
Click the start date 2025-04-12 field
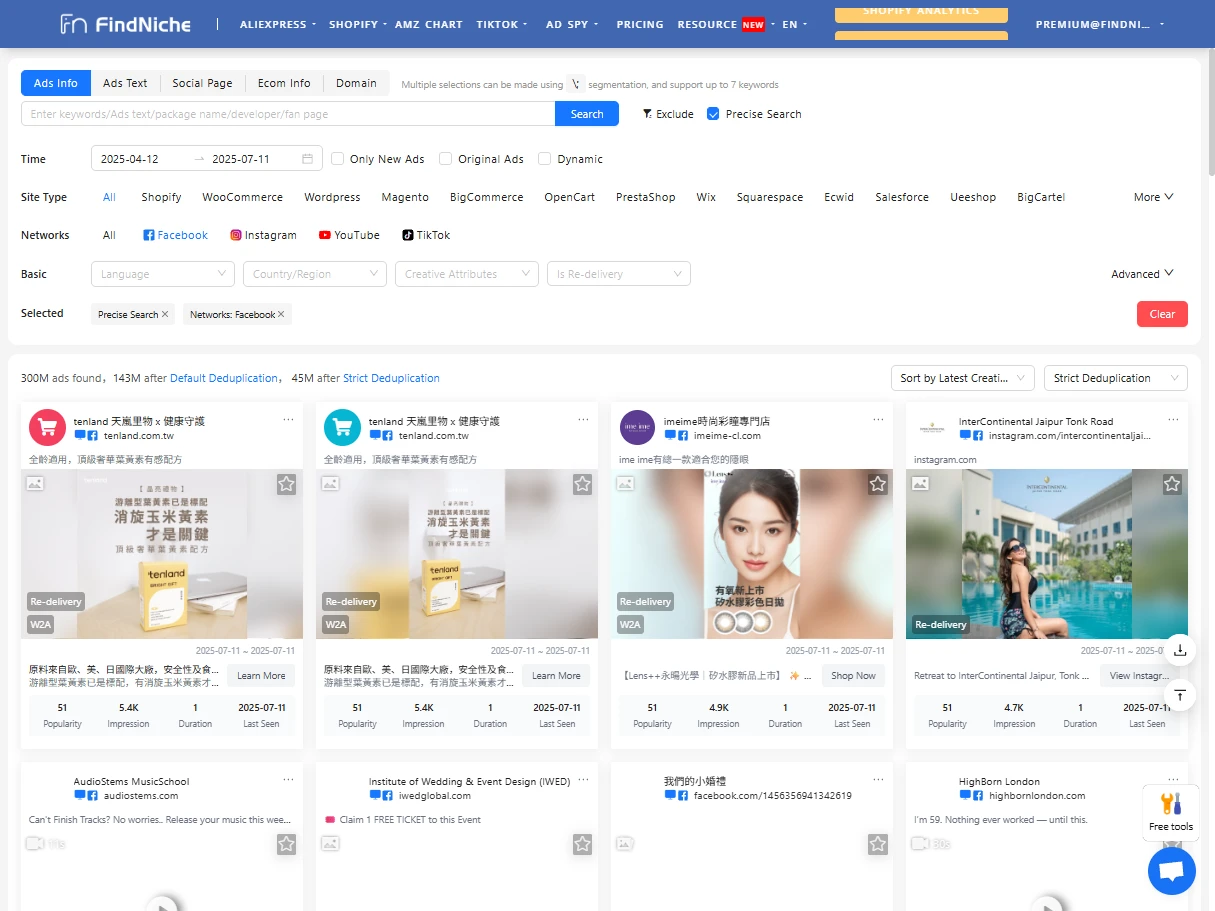click(143, 159)
